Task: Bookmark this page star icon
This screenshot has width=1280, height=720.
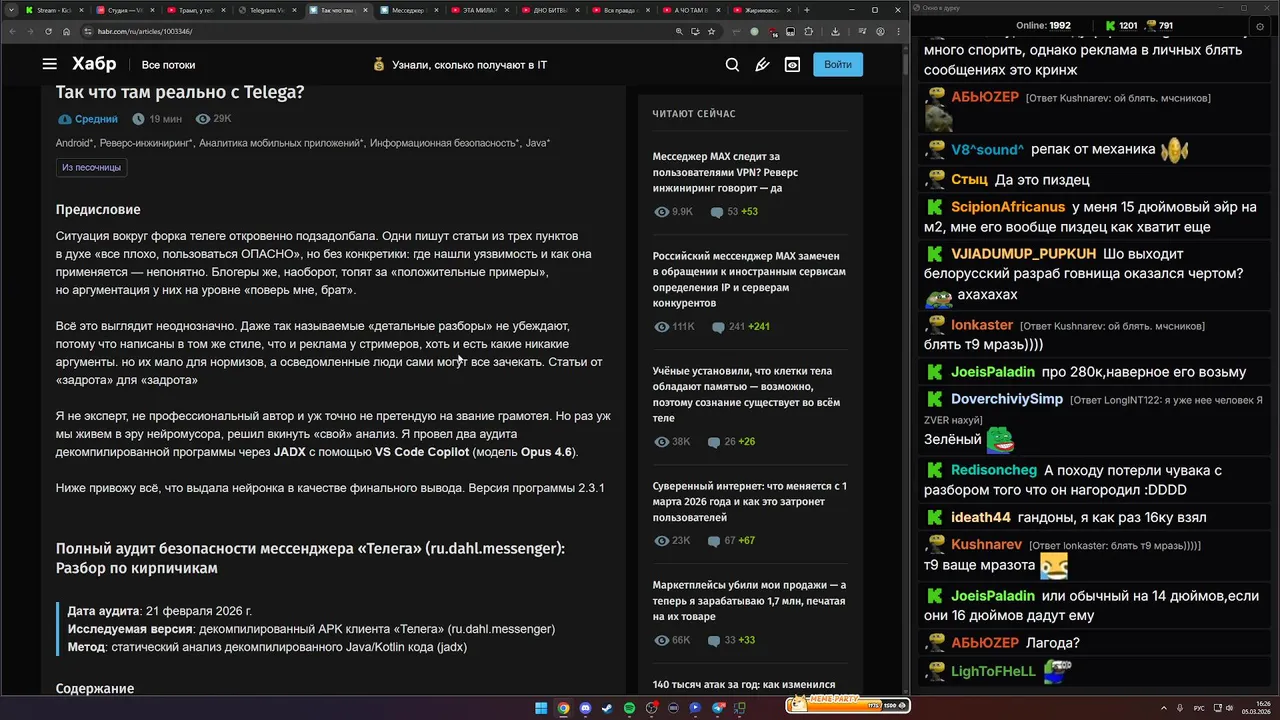Action: pos(711,31)
